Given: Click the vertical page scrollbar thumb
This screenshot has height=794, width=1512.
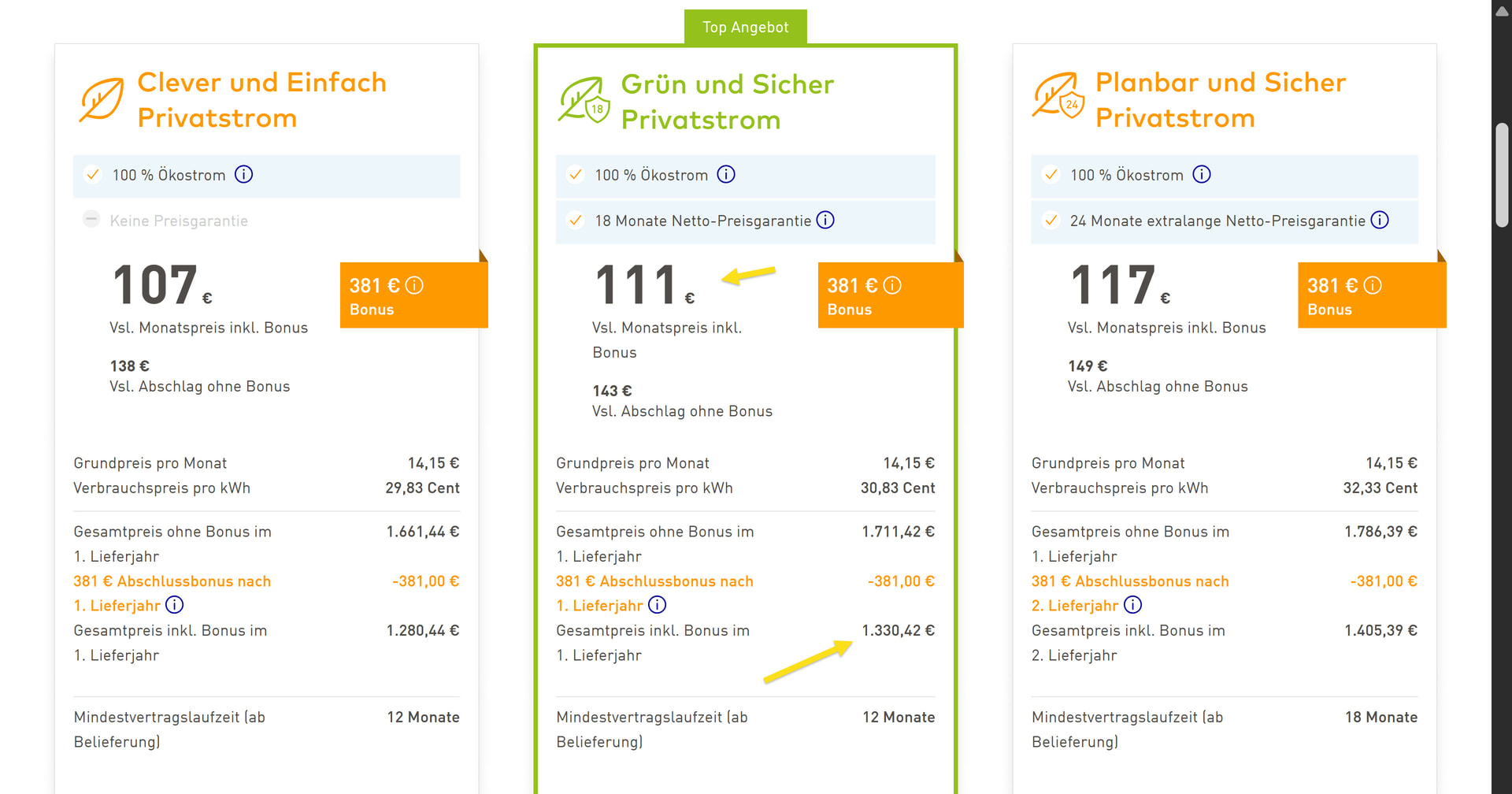Looking at the screenshot, I should [1503, 174].
